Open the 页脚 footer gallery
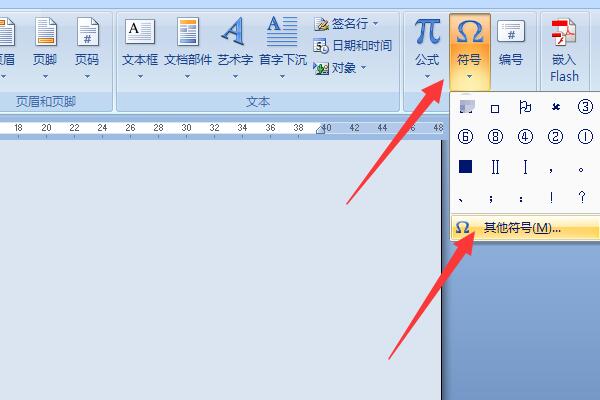 pos(45,47)
